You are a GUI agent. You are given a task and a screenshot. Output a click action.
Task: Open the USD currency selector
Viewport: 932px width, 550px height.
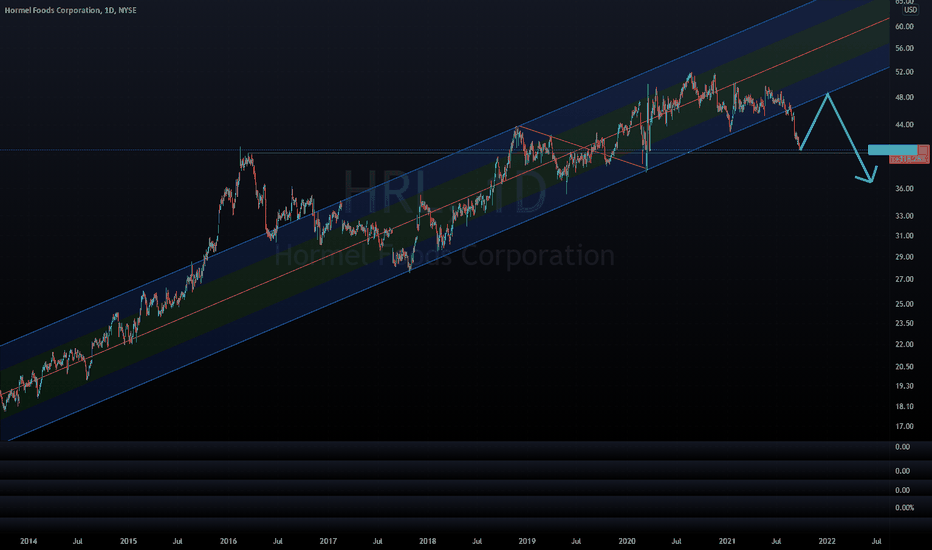pyautogui.click(x=910, y=10)
